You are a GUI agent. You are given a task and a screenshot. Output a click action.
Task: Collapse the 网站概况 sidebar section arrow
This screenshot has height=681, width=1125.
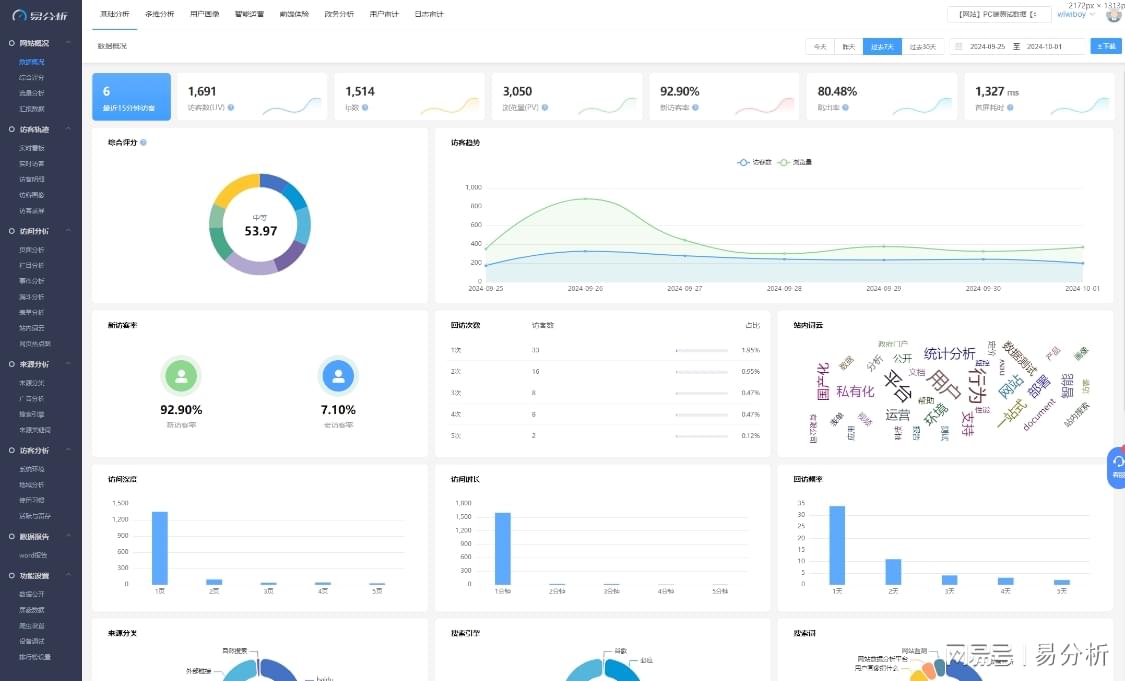click(x=68, y=43)
